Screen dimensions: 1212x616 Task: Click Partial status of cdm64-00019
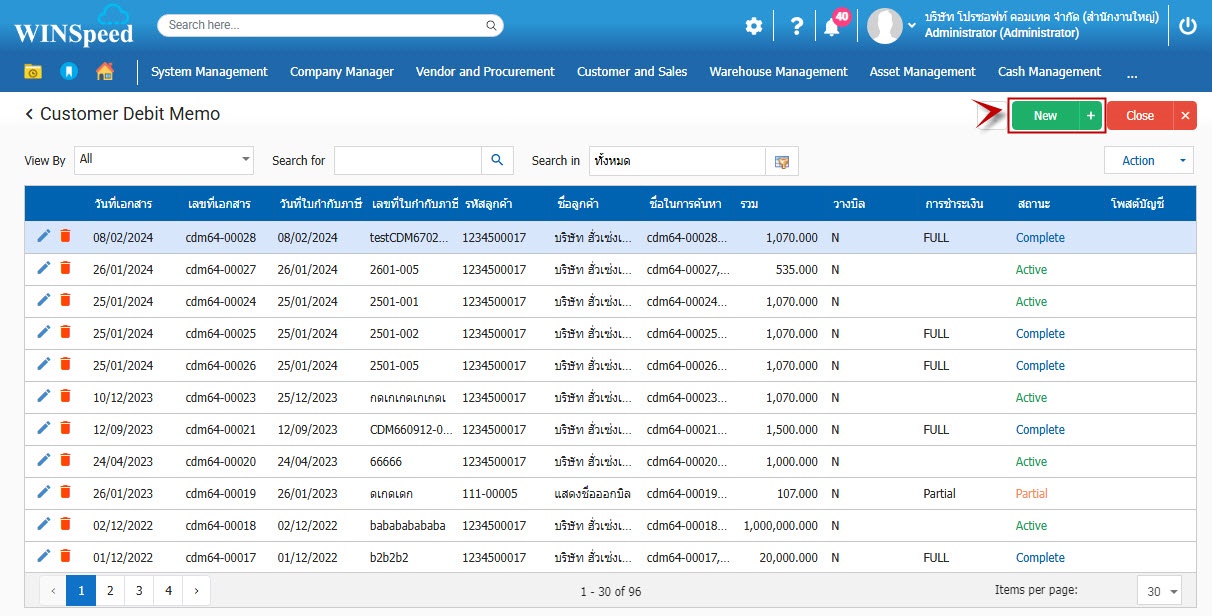(x=1032, y=493)
